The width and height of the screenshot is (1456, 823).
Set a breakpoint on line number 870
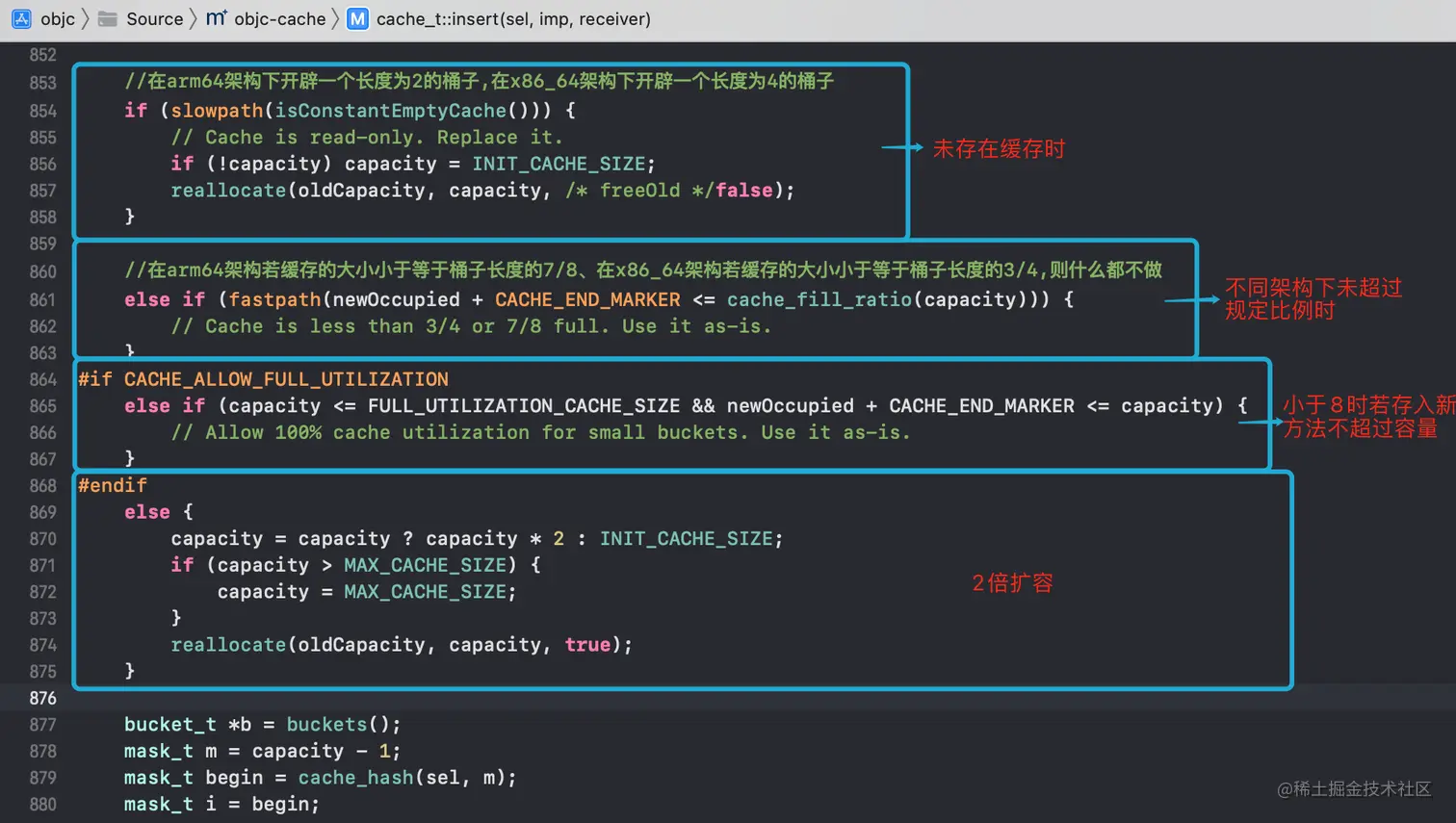[x=42, y=539]
